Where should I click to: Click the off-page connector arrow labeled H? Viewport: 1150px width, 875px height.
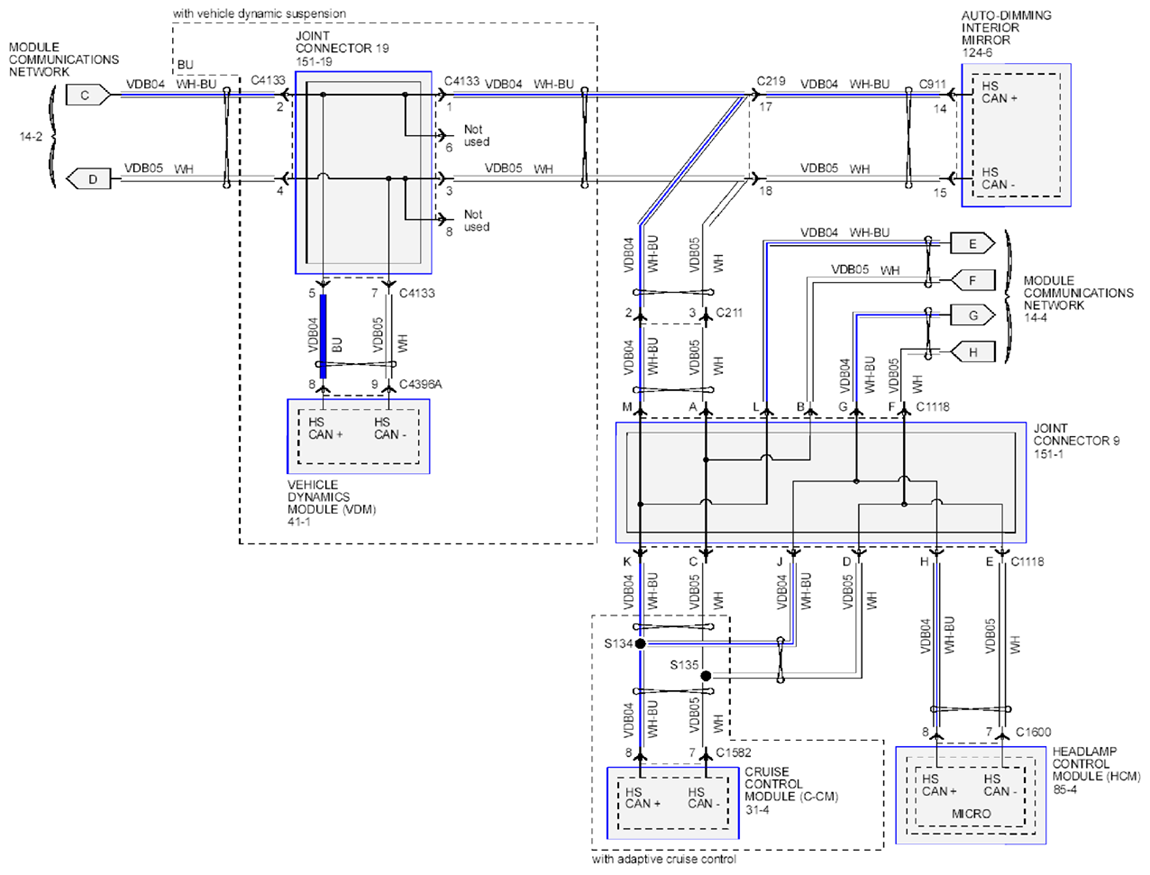973,352
